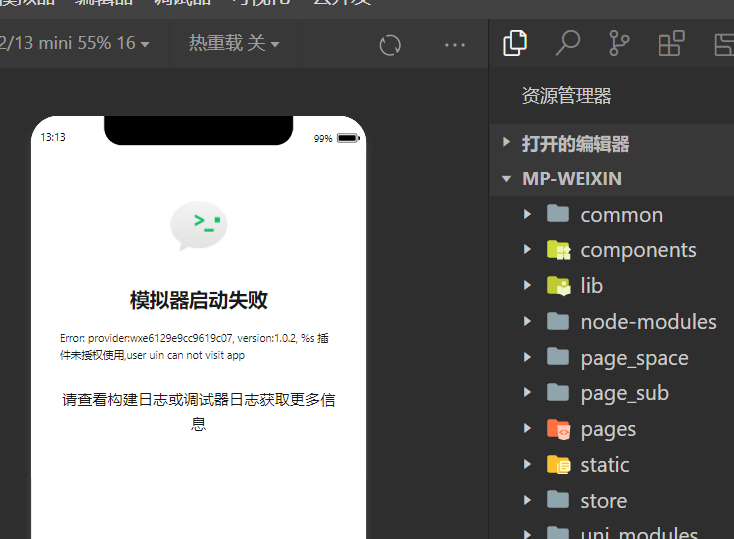Select the pages folder name

(x=609, y=430)
